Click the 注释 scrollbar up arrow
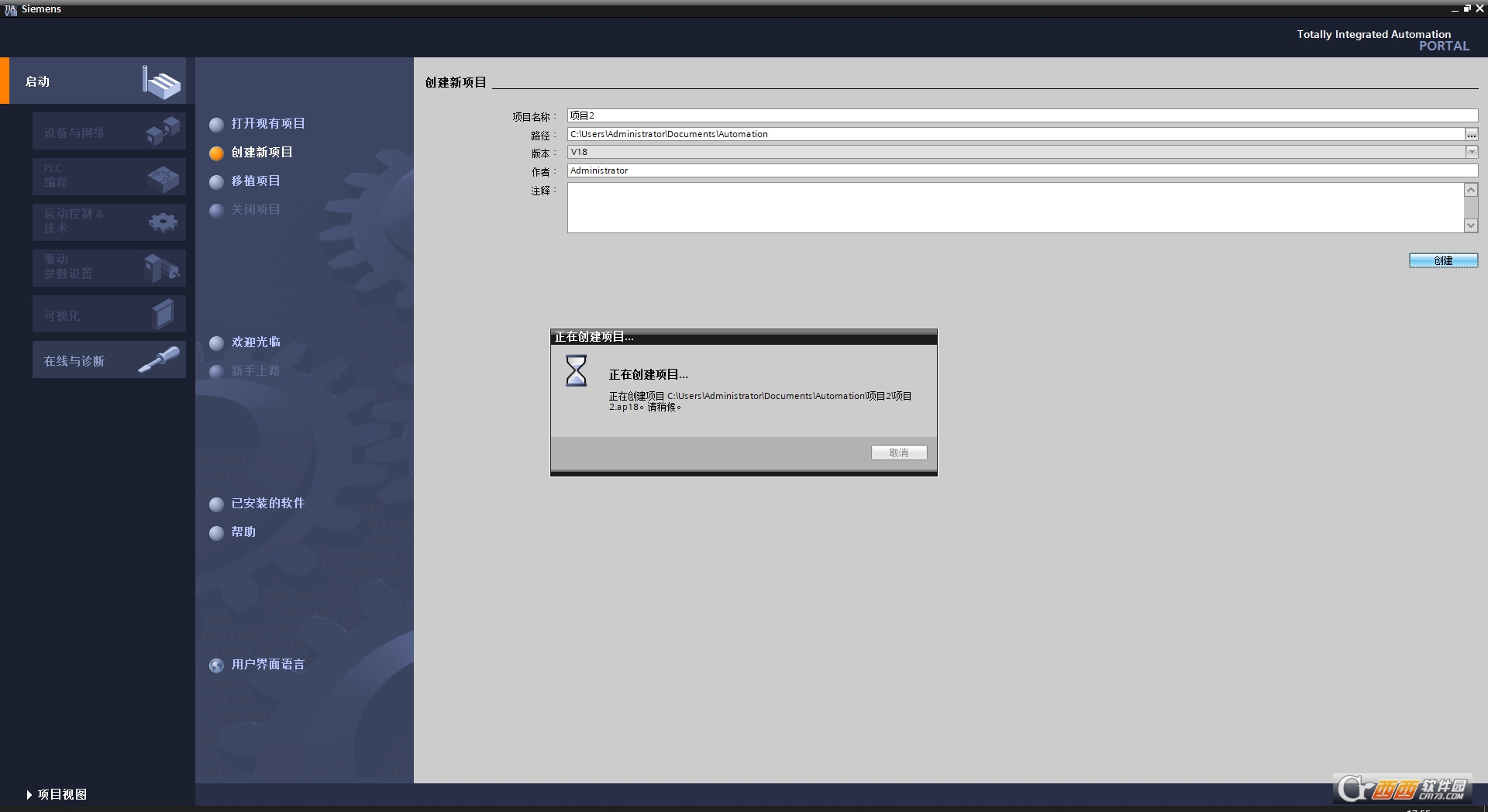This screenshot has height=812, width=1488. pyautogui.click(x=1471, y=190)
